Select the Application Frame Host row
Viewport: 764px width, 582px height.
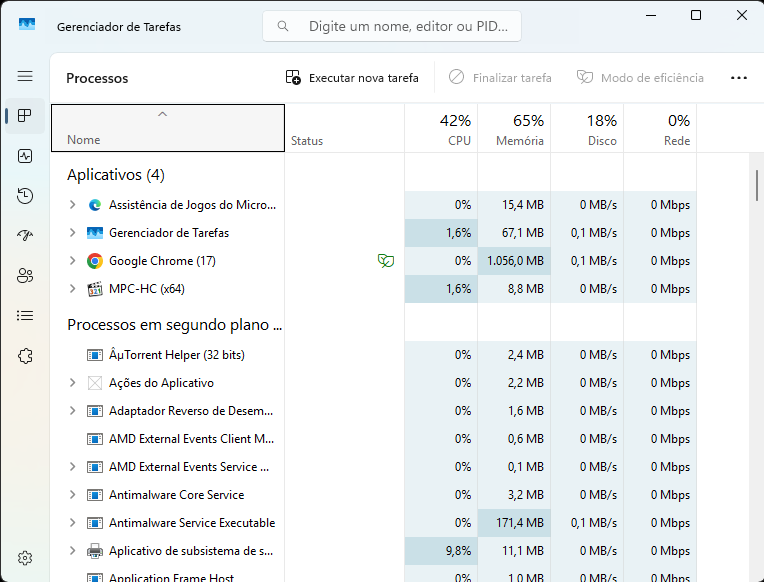[x=373, y=574]
